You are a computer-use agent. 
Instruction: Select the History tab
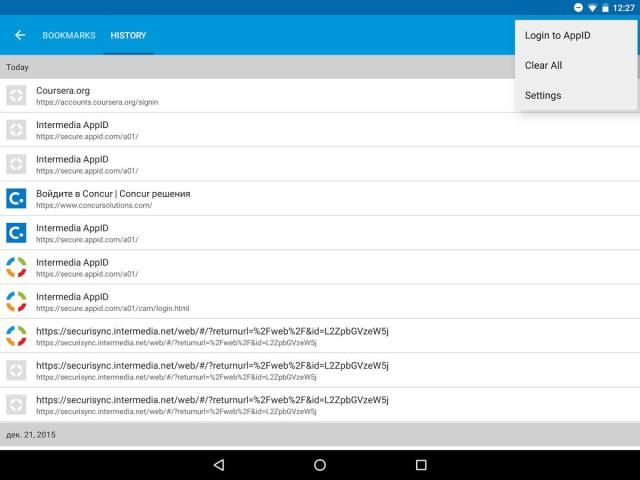[128, 36]
